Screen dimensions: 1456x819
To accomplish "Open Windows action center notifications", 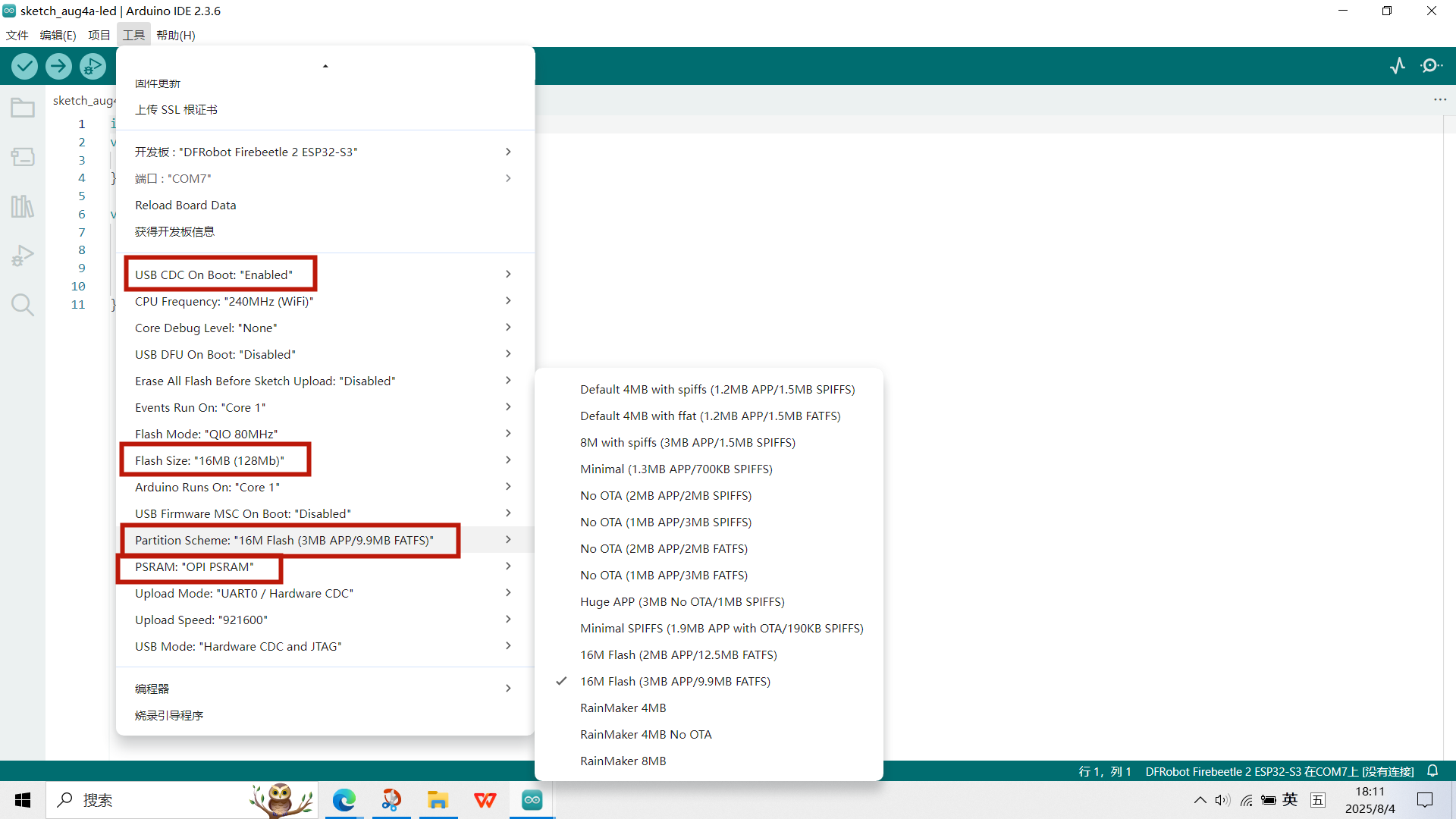I will (1425, 800).
